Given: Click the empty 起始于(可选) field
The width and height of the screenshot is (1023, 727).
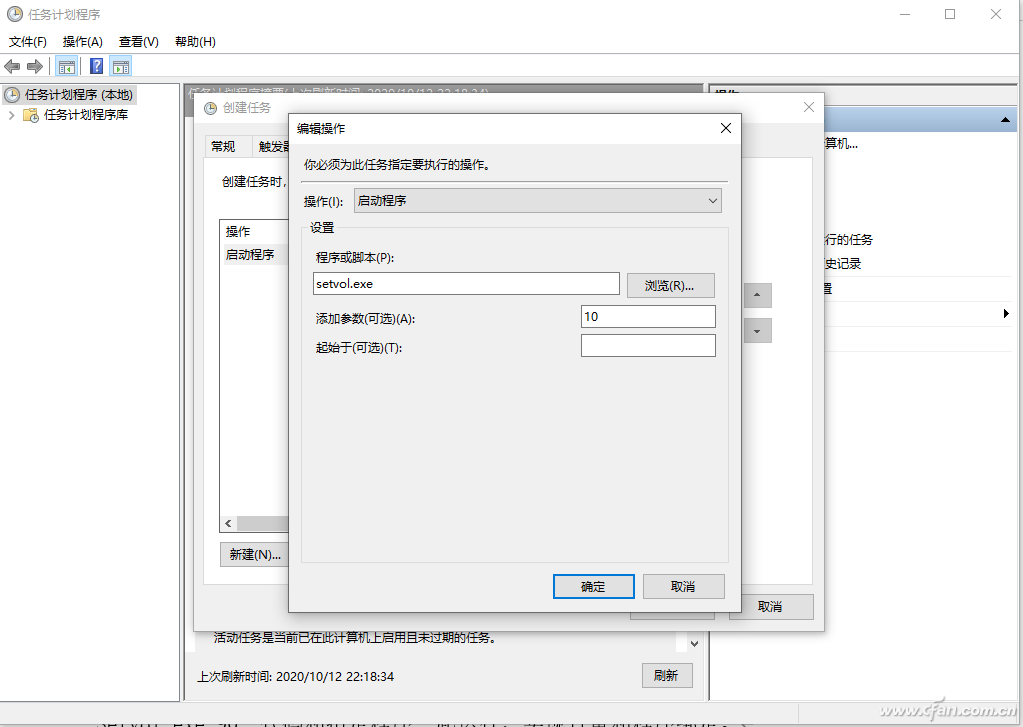Looking at the screenshot, I should coord(648,346).
